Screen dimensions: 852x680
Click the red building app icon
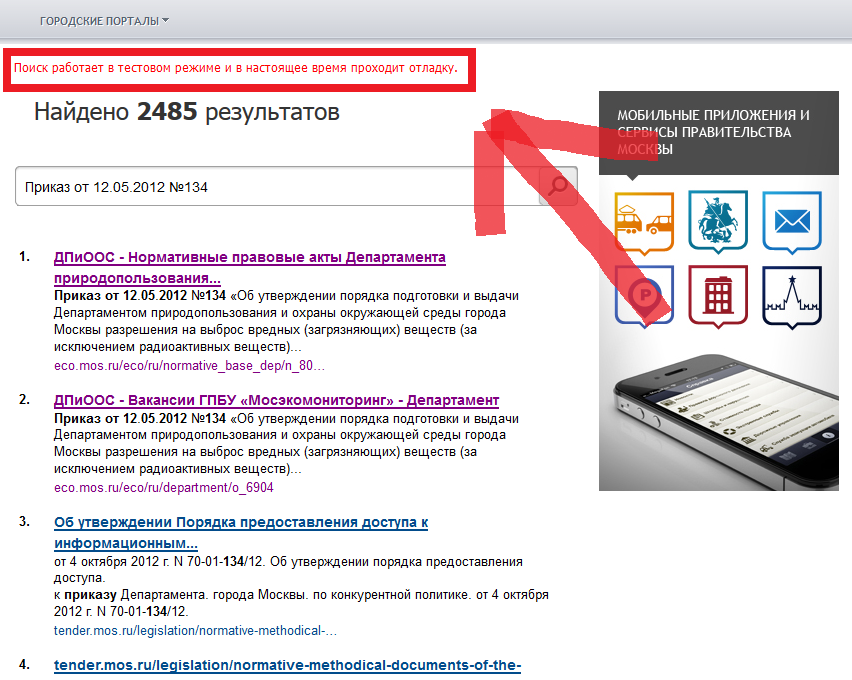pos(718,295)
